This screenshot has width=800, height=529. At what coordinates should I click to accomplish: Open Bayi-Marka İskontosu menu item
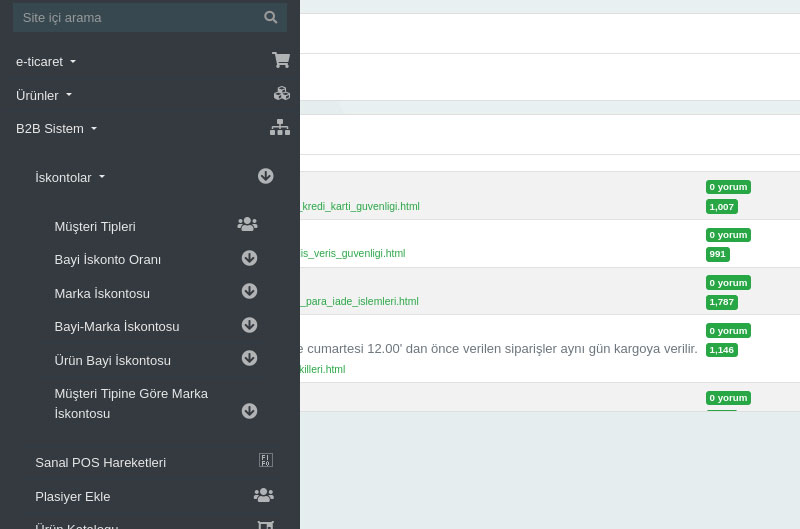click(117, 327)
